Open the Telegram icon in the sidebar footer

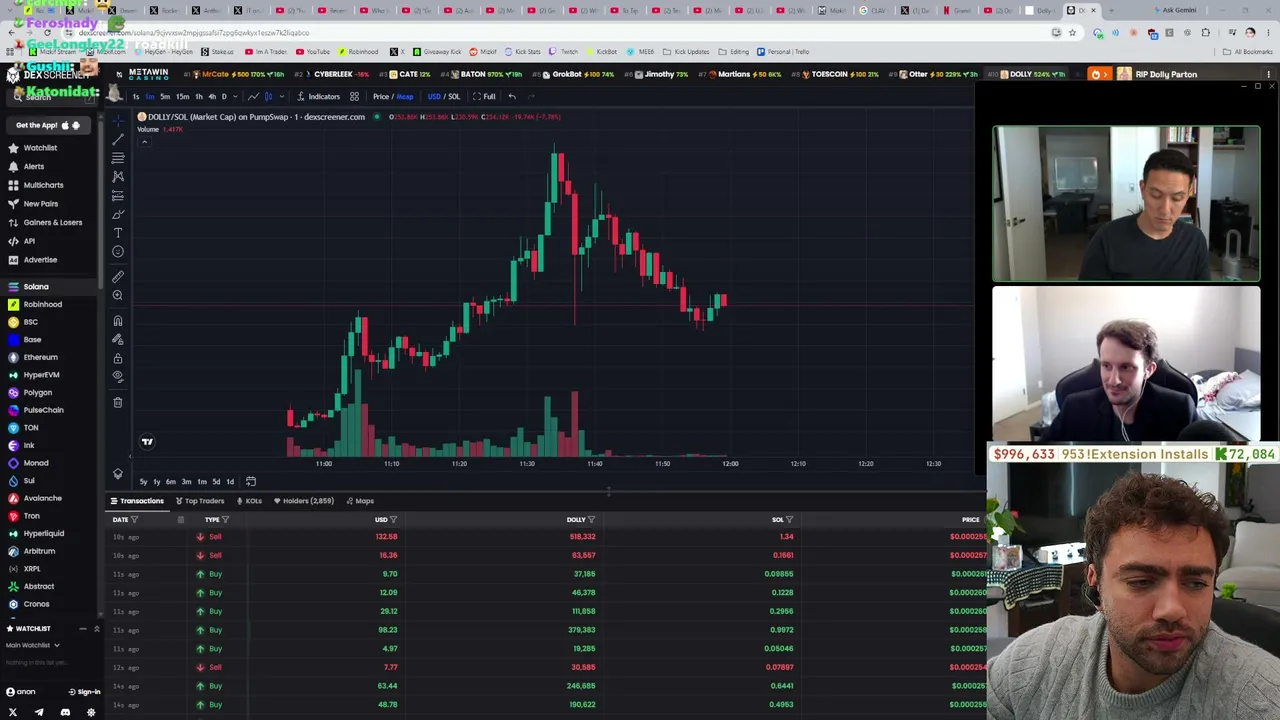39,713
